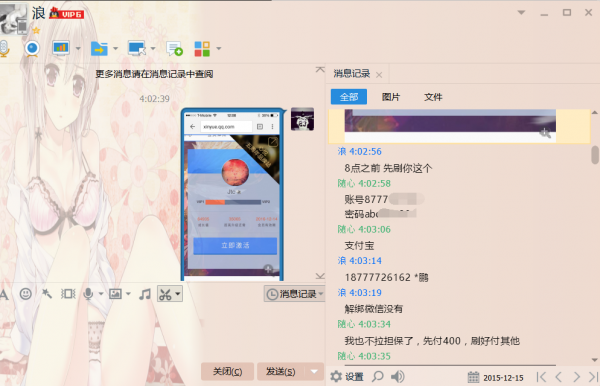Expand the picture insert dropdown arrow
Image resolution: width=600 pixels, height=386 pixels.
pos(128,294)
